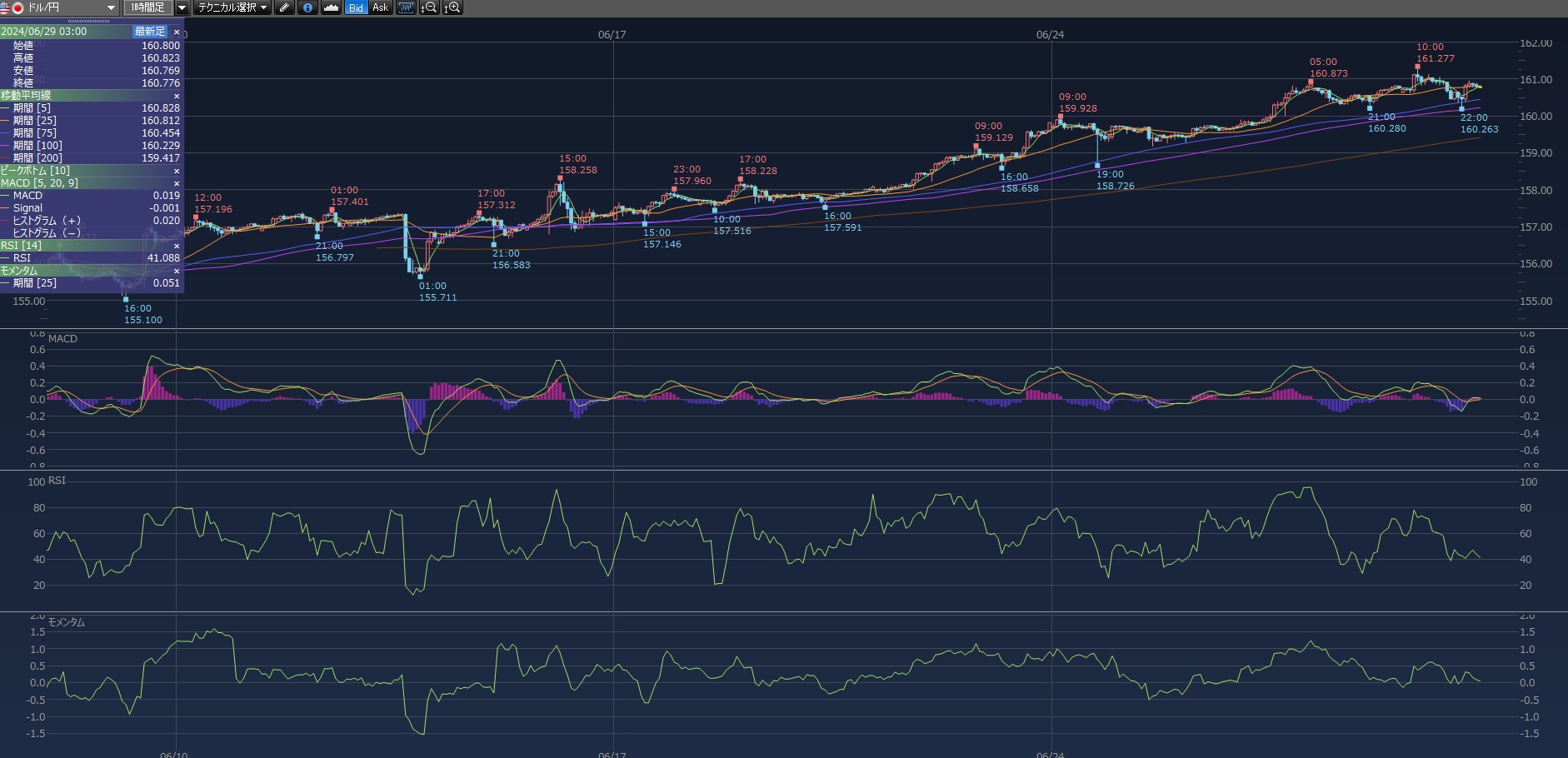Click the 1時間足 timeframe button
This screenshot has width=1568, height=758.
point(147,7)
